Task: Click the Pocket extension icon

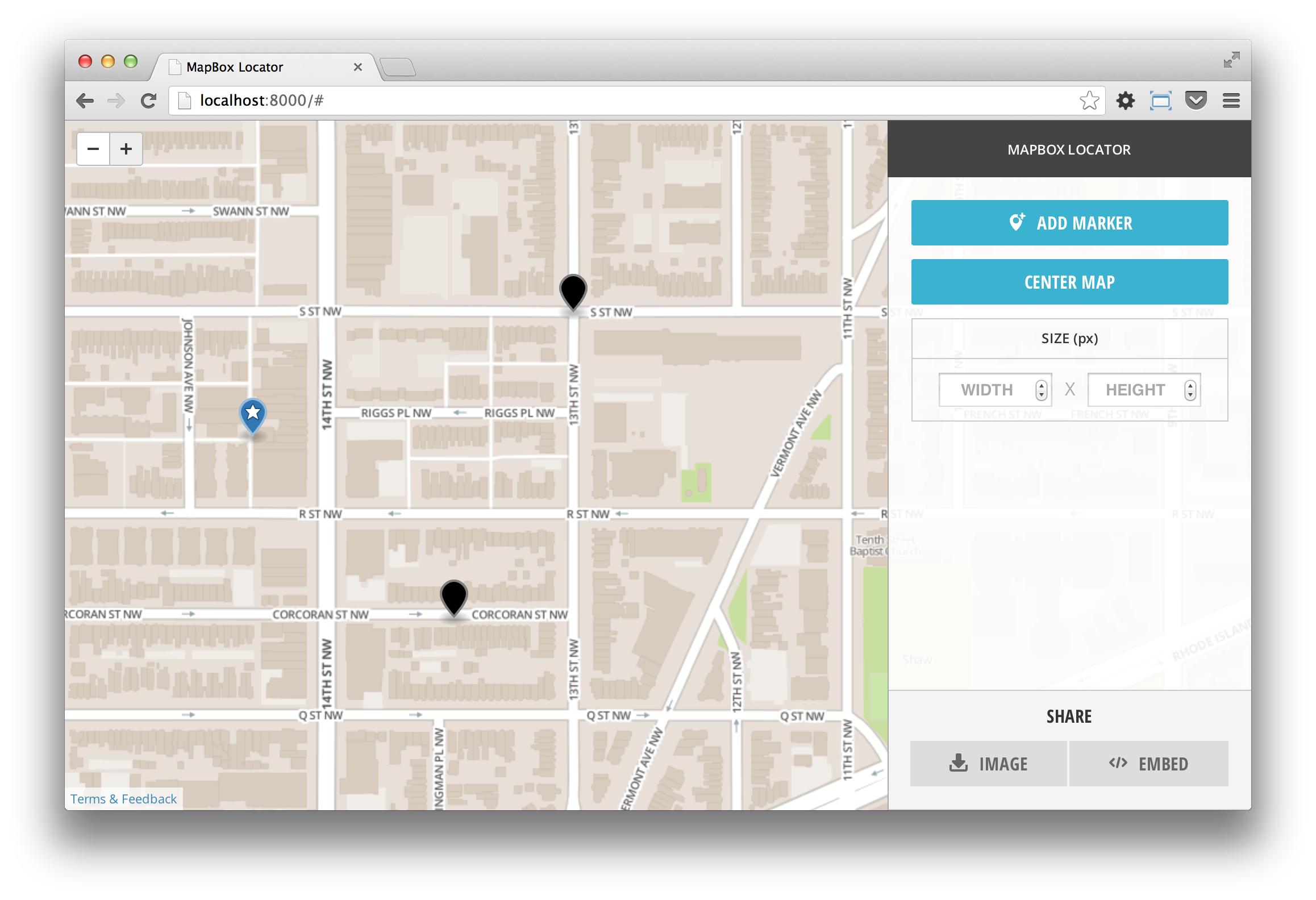Action: click(x=1196, y=101)
